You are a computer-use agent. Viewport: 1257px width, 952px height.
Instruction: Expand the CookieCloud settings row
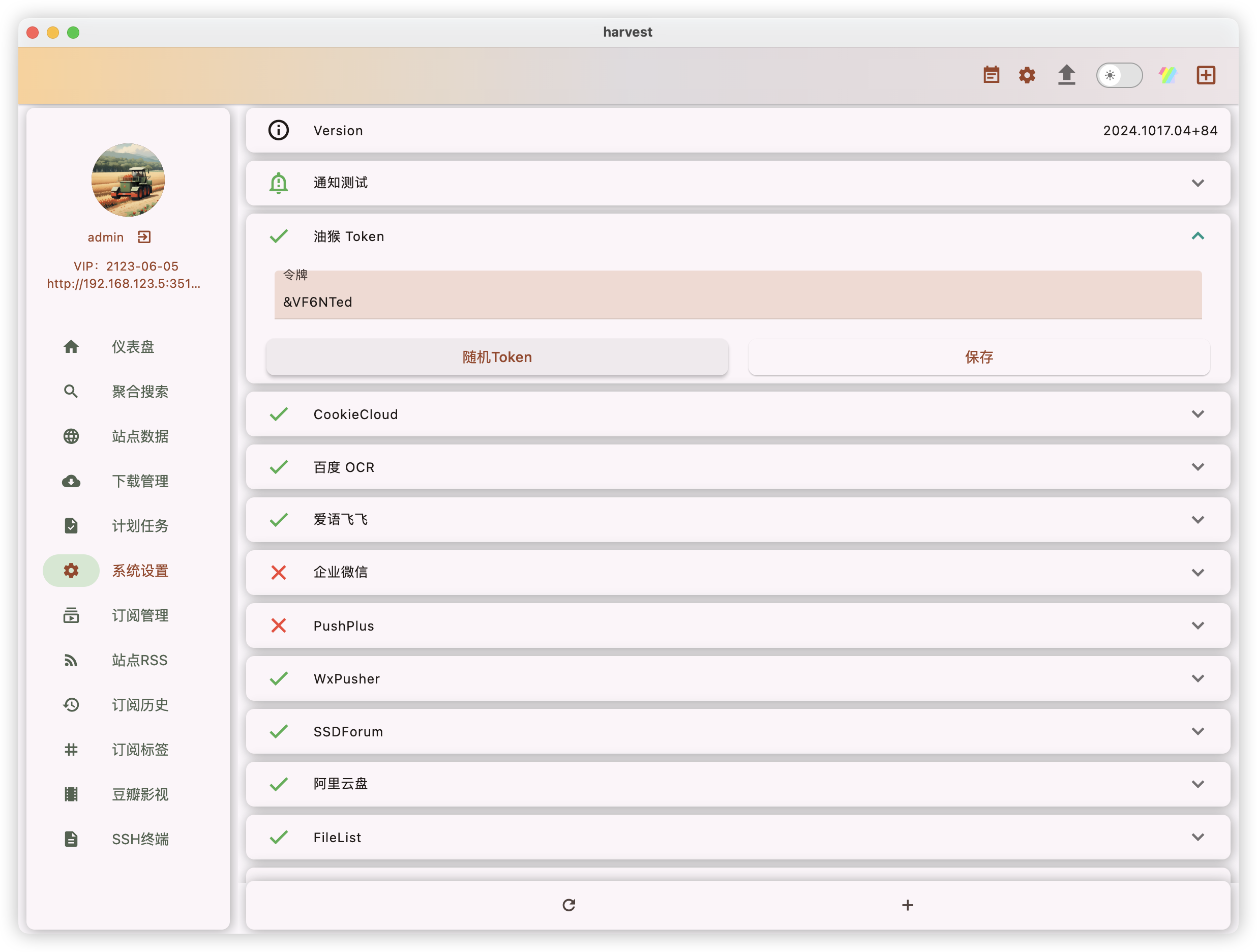(x=1198, y=414)
